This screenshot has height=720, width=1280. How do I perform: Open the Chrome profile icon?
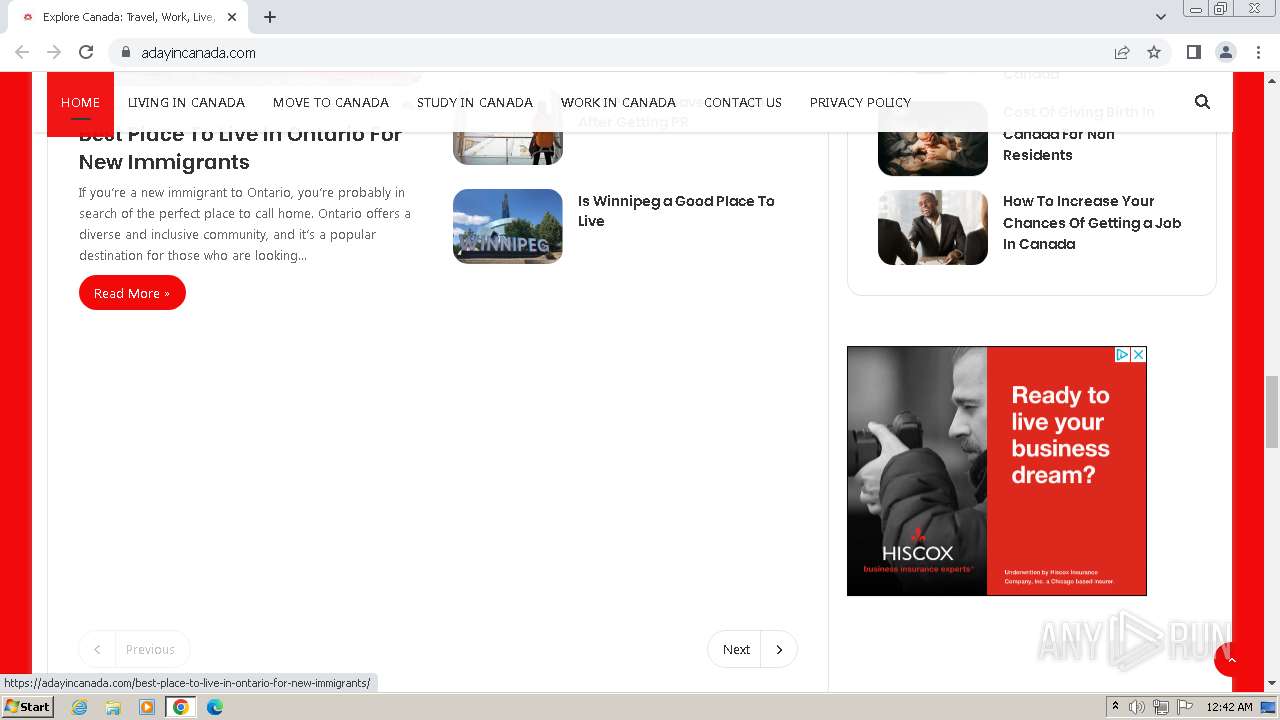pyautogui.click(x=1226, y=52)
